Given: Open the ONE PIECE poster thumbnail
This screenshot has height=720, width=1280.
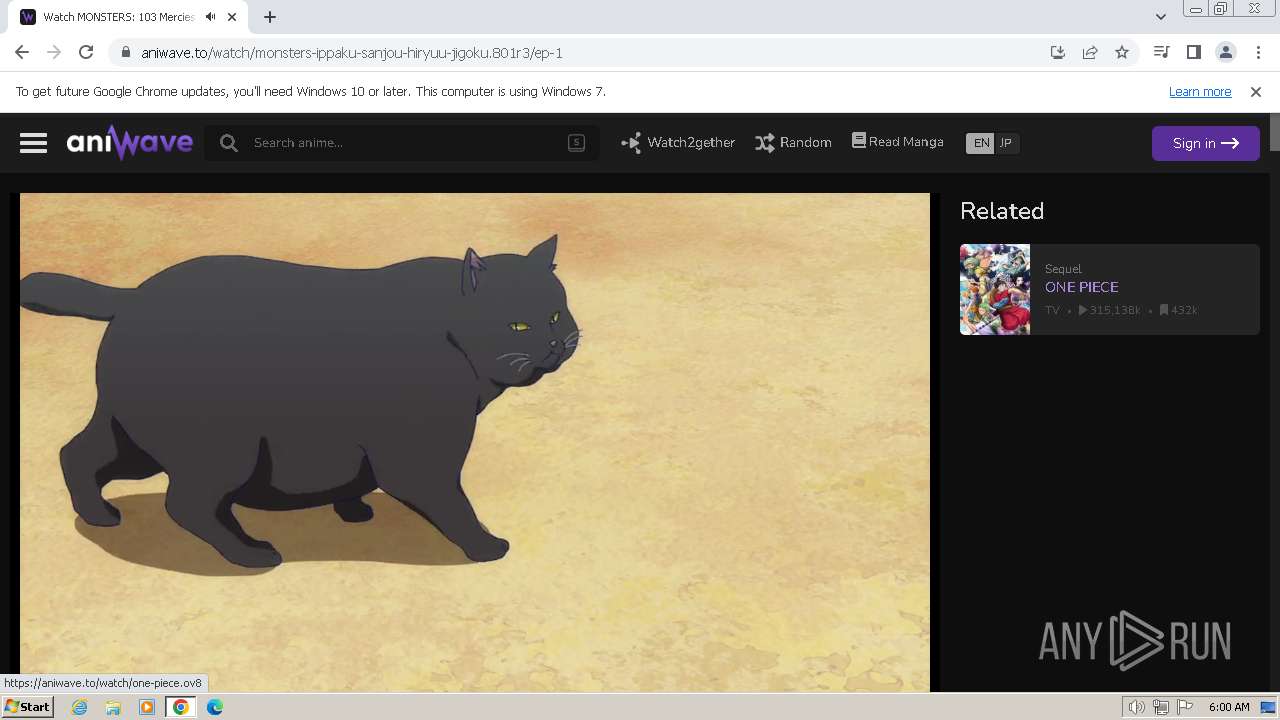Looking at the screenshot, I should [995, 289].
